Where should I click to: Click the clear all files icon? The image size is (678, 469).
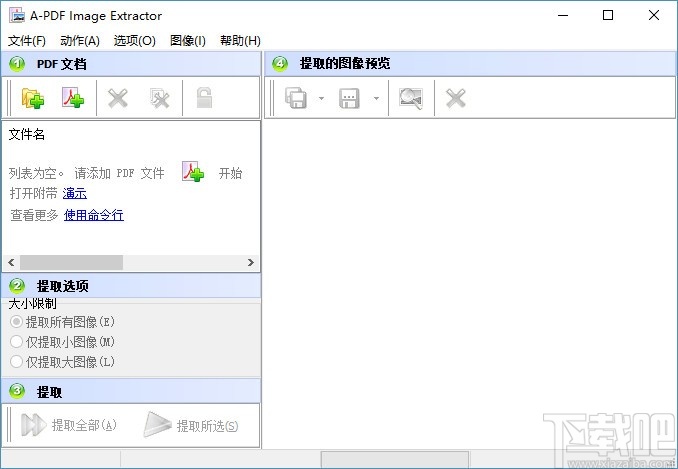(x=159, y=98)
